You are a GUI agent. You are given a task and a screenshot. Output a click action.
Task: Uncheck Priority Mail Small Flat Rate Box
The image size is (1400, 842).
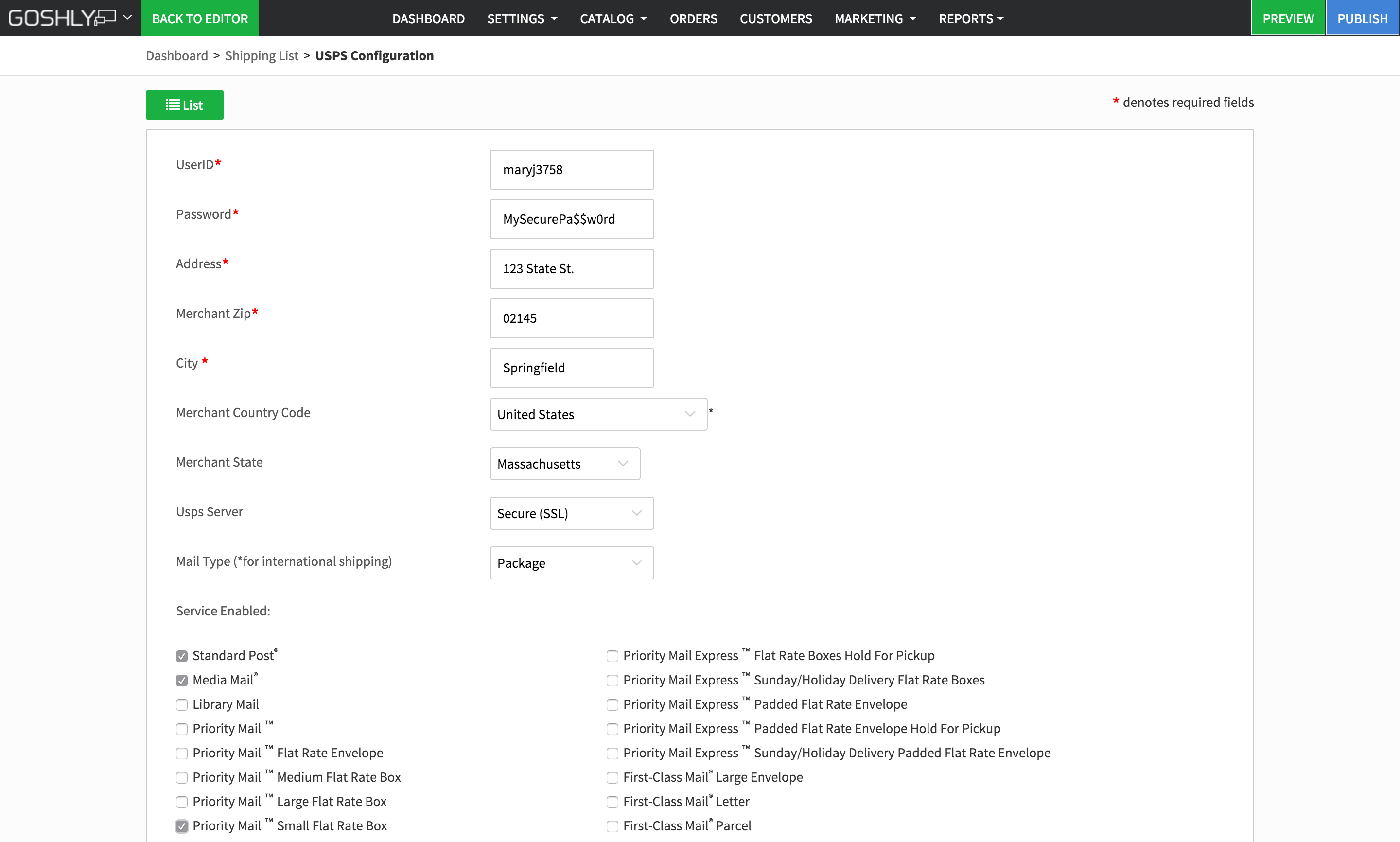181,826
